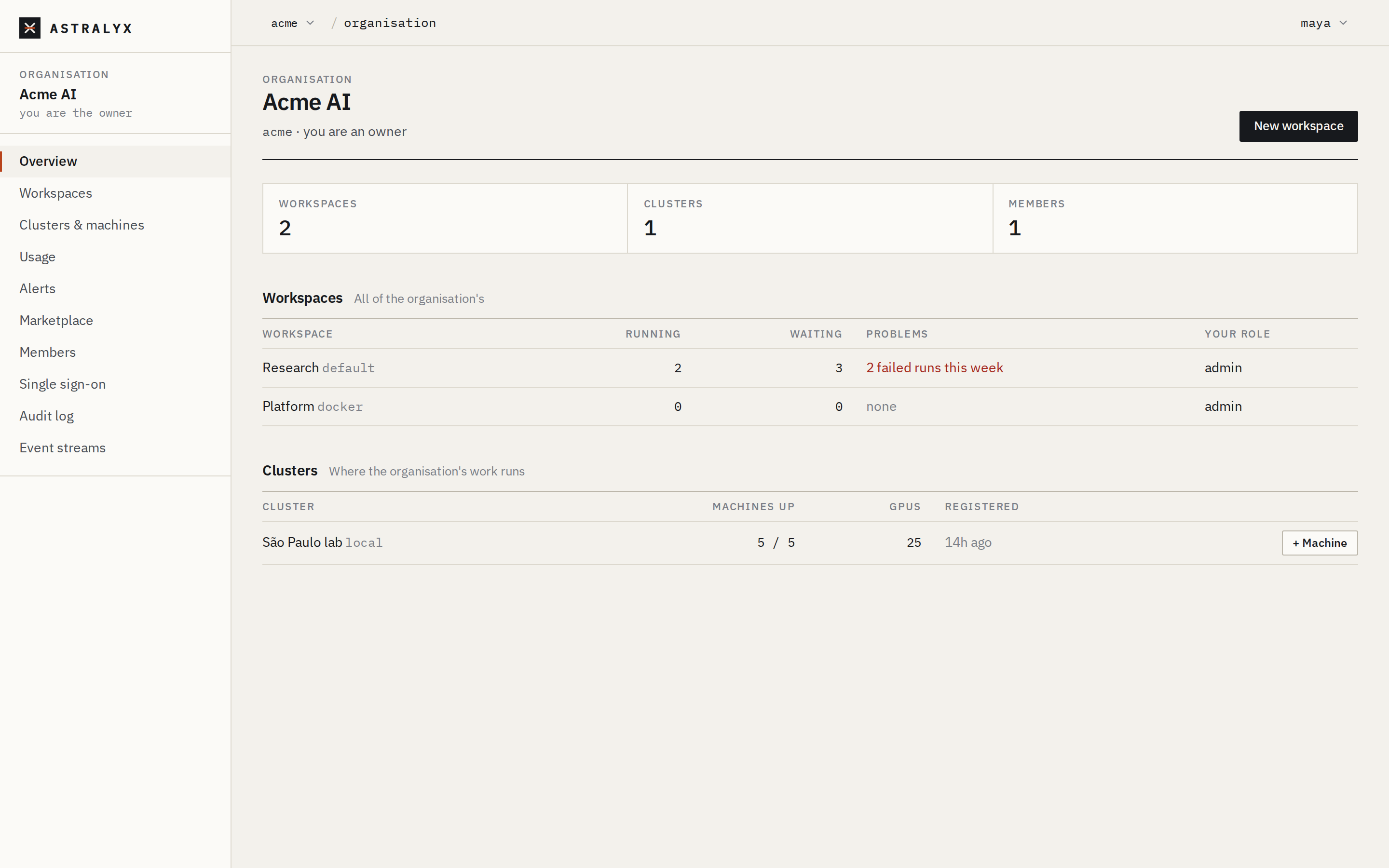Click the Workspaces stat card
This screenshot has height=868, width=1389.
(445, 218)
